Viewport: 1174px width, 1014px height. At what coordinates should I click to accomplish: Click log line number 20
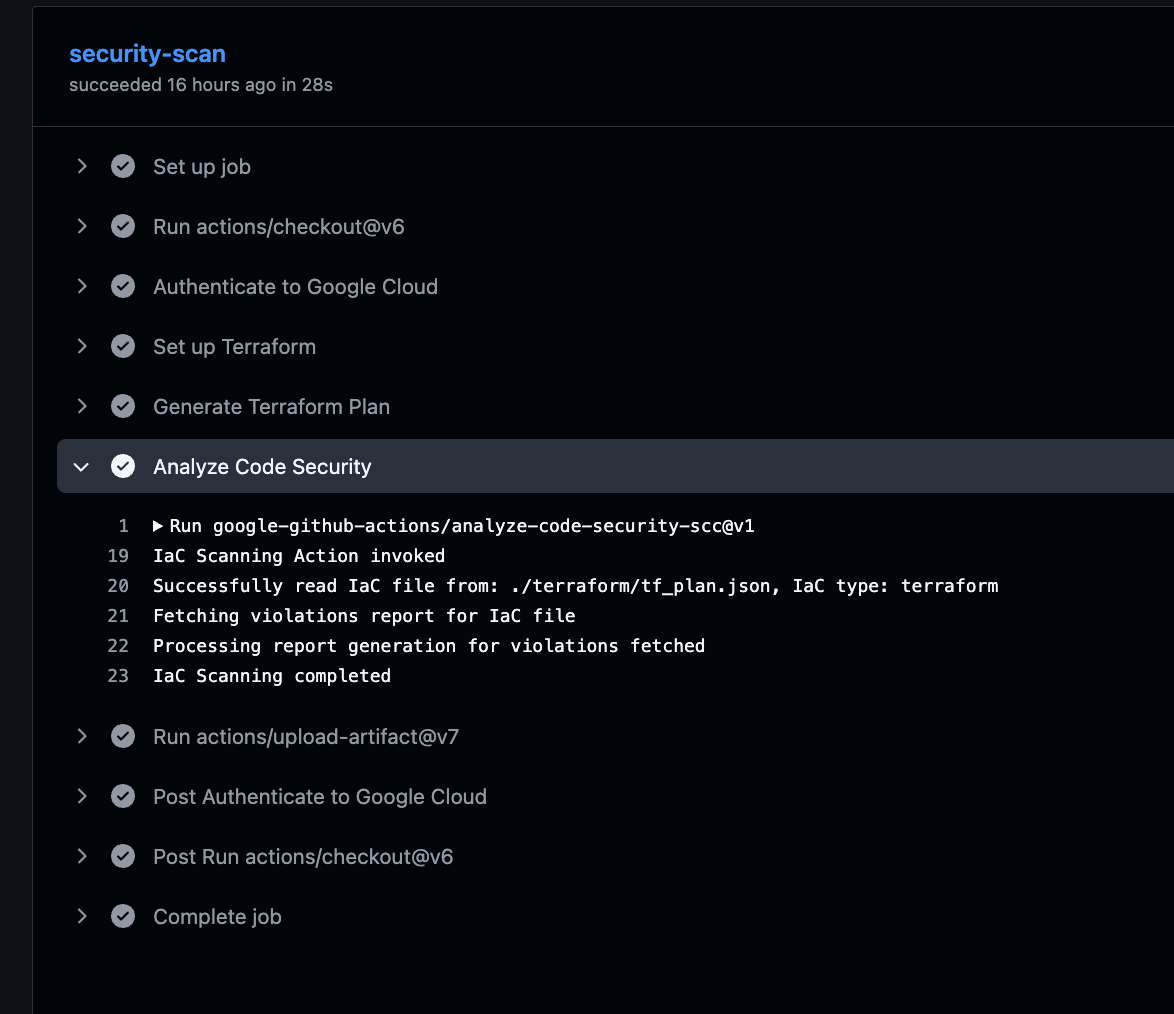pyautogui.click(x=118, y=586)
